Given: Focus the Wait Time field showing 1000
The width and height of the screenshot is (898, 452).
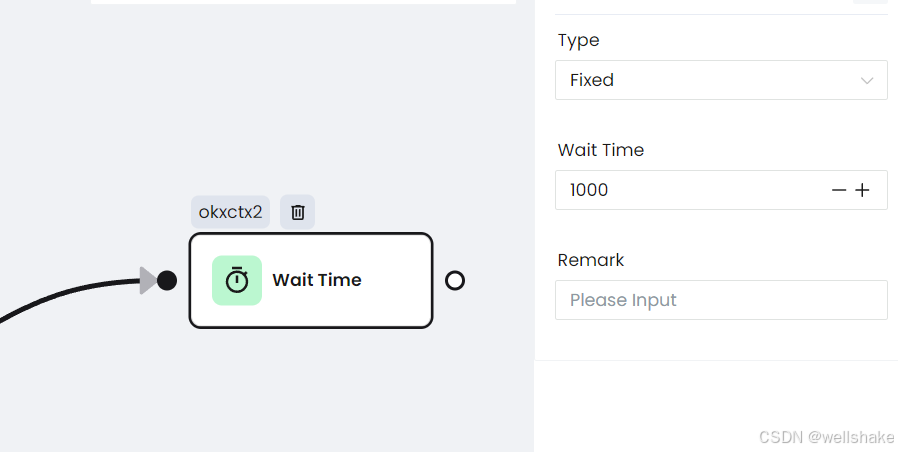Looking at the screenshot, I should 721,190.
